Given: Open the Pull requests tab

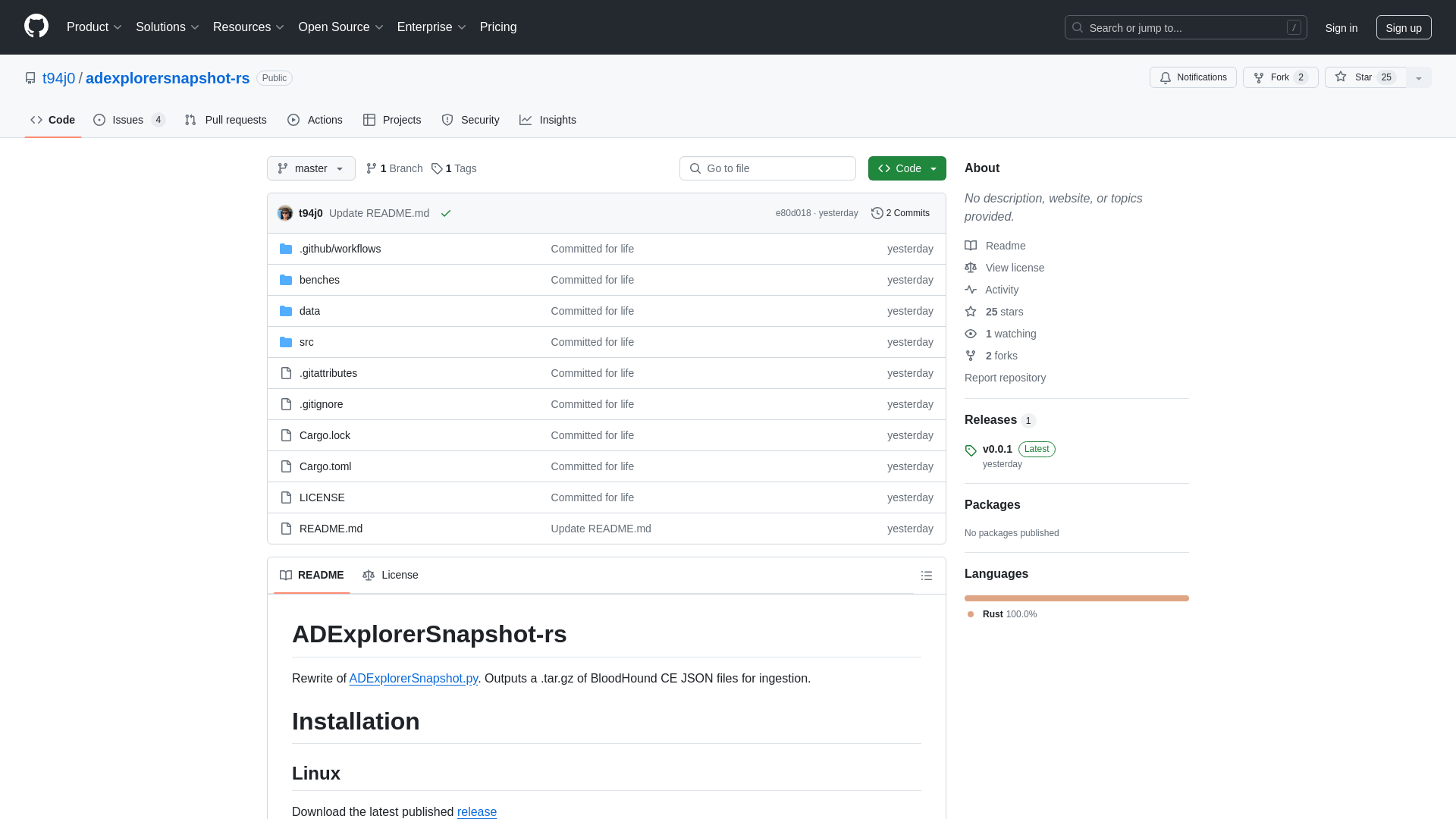Looking at the screenshot, I should tap(225, 120).
